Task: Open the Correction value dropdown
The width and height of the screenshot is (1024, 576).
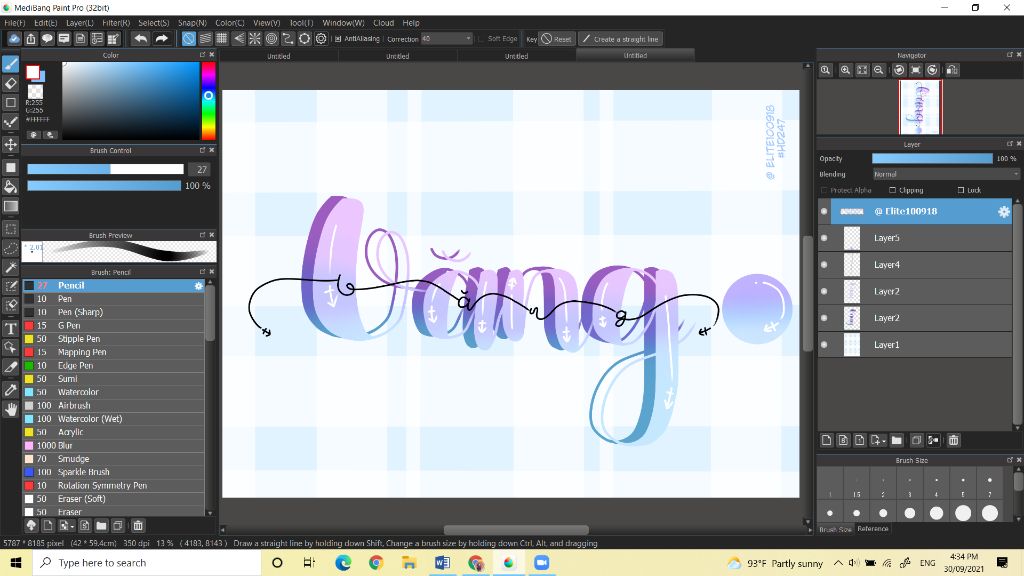Action: 446,39
